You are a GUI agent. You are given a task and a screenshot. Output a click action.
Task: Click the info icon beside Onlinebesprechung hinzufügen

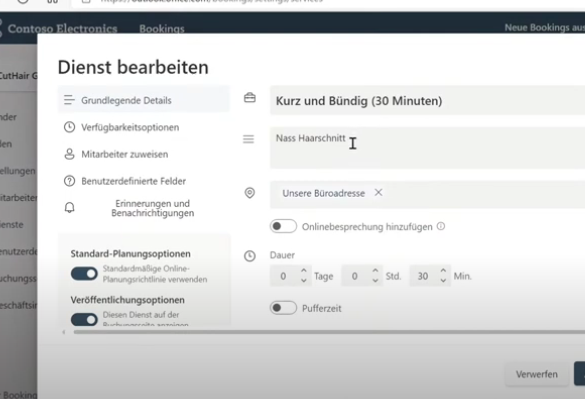coord(441,226)
